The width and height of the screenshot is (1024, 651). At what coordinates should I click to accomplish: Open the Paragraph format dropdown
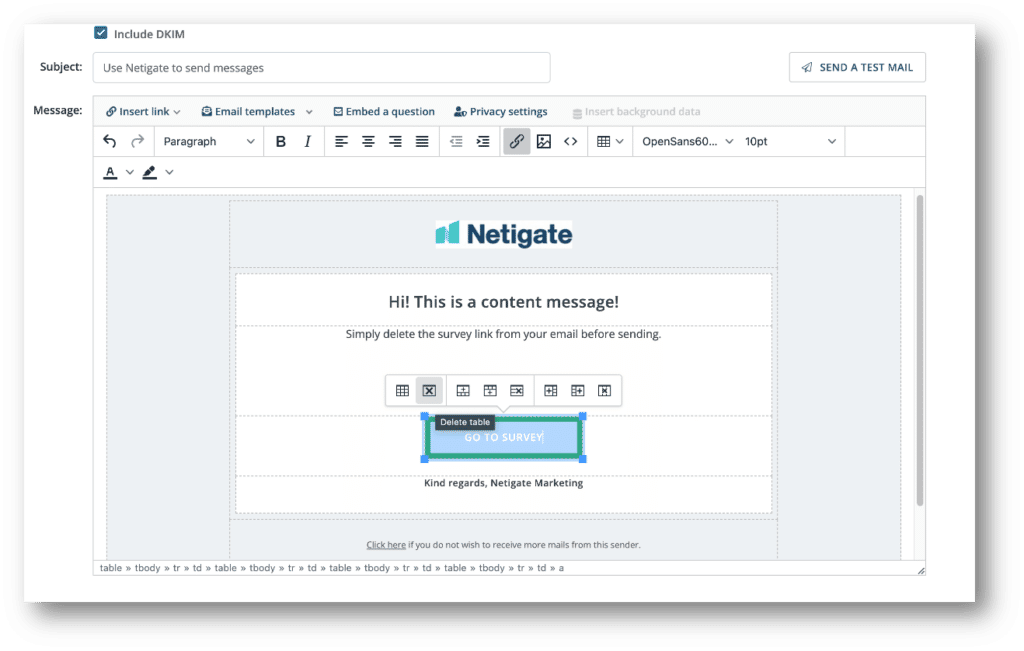pyautogui.click(x=208, y=142)
